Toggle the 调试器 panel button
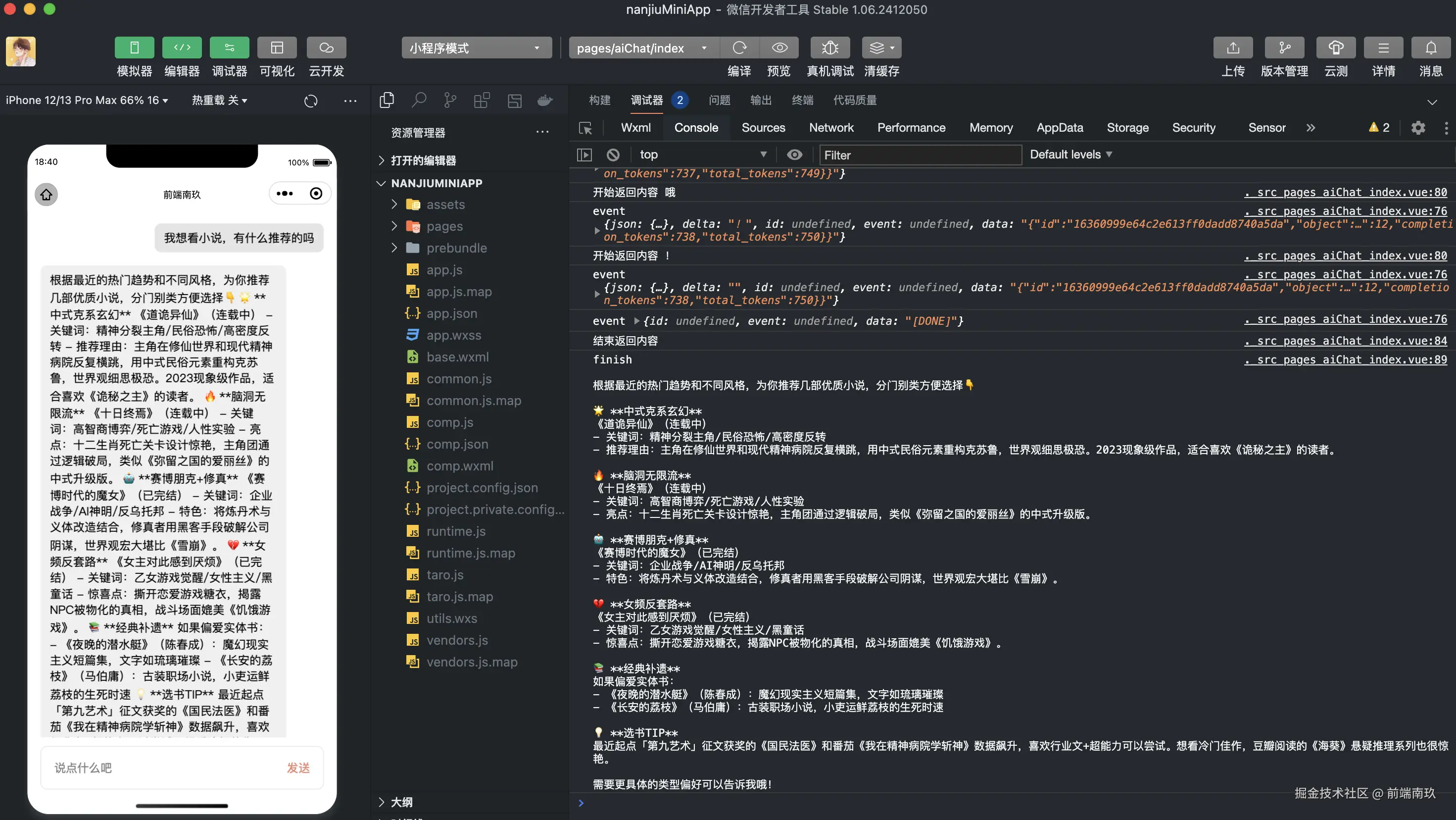Image resolution: width=1456 pixels, height=820 pixels. (x=229, y=48)
